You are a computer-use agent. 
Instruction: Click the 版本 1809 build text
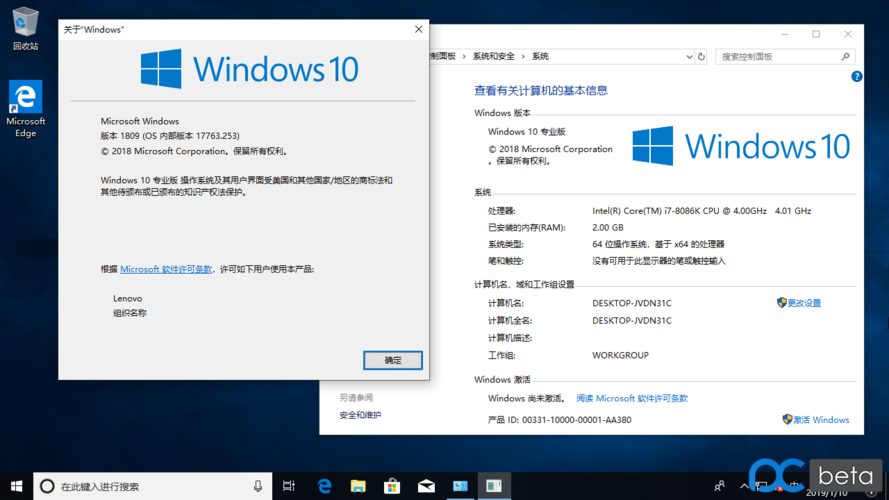pos(170,136)
